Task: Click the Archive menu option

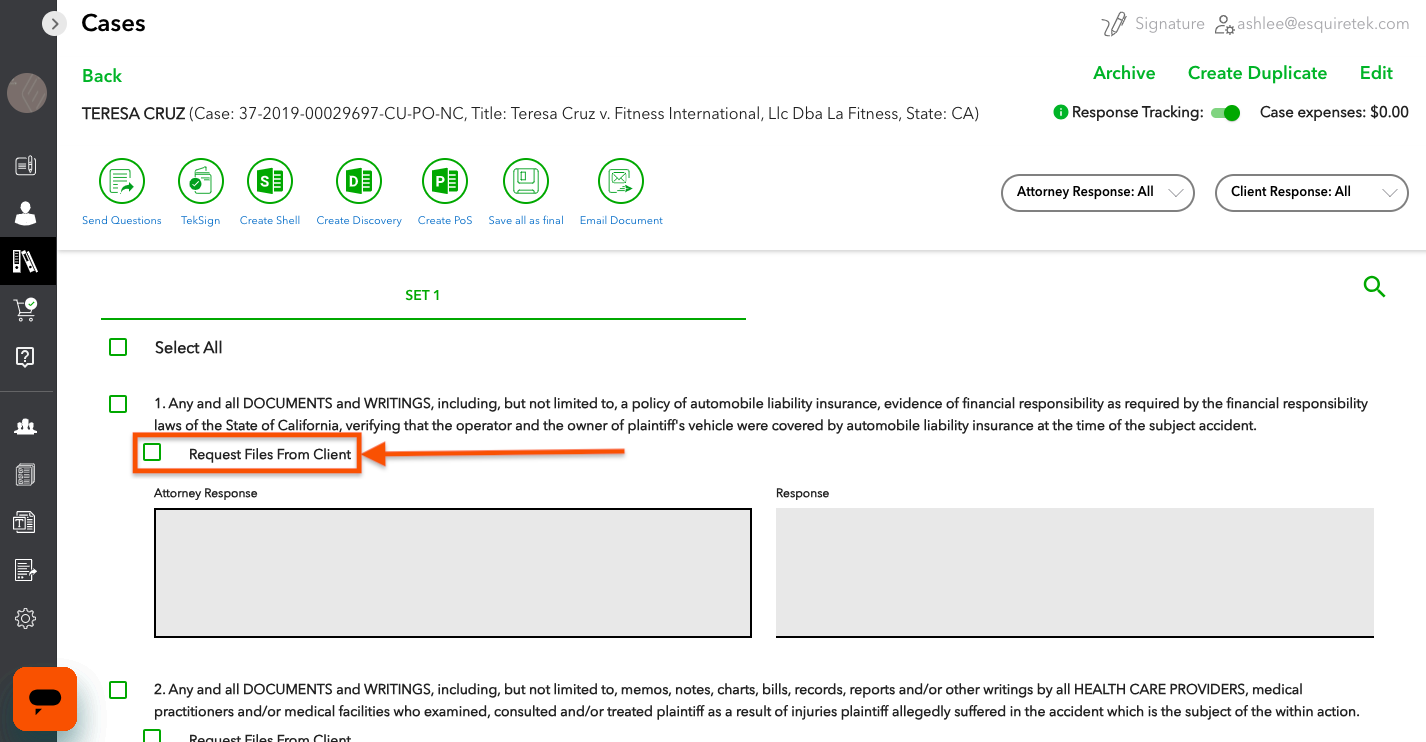Action: pyautogui.click(x=1124, y=73)
